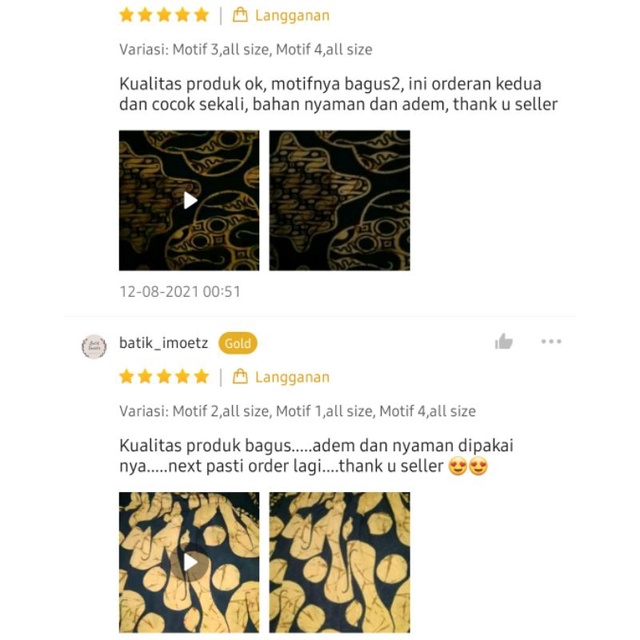Screen dimensions: 640x640
Task: Play the cream batik review video
Action: pyautogui.click(x=189, y=562)
